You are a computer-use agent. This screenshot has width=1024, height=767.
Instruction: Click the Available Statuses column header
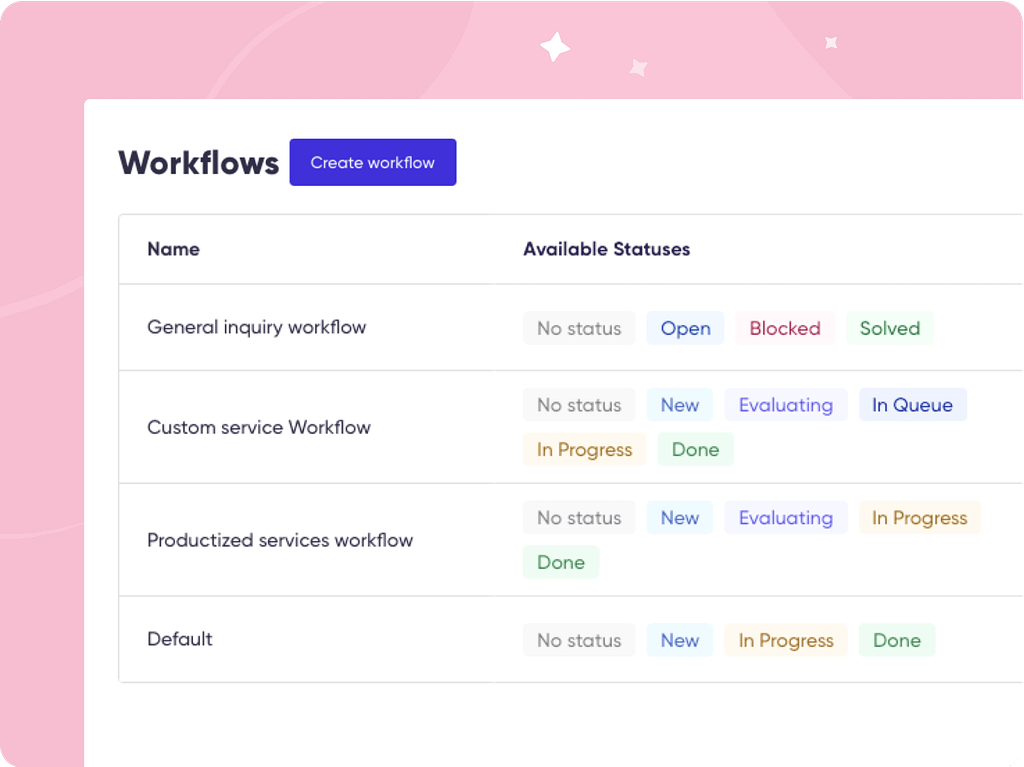(x=606, y=249)
